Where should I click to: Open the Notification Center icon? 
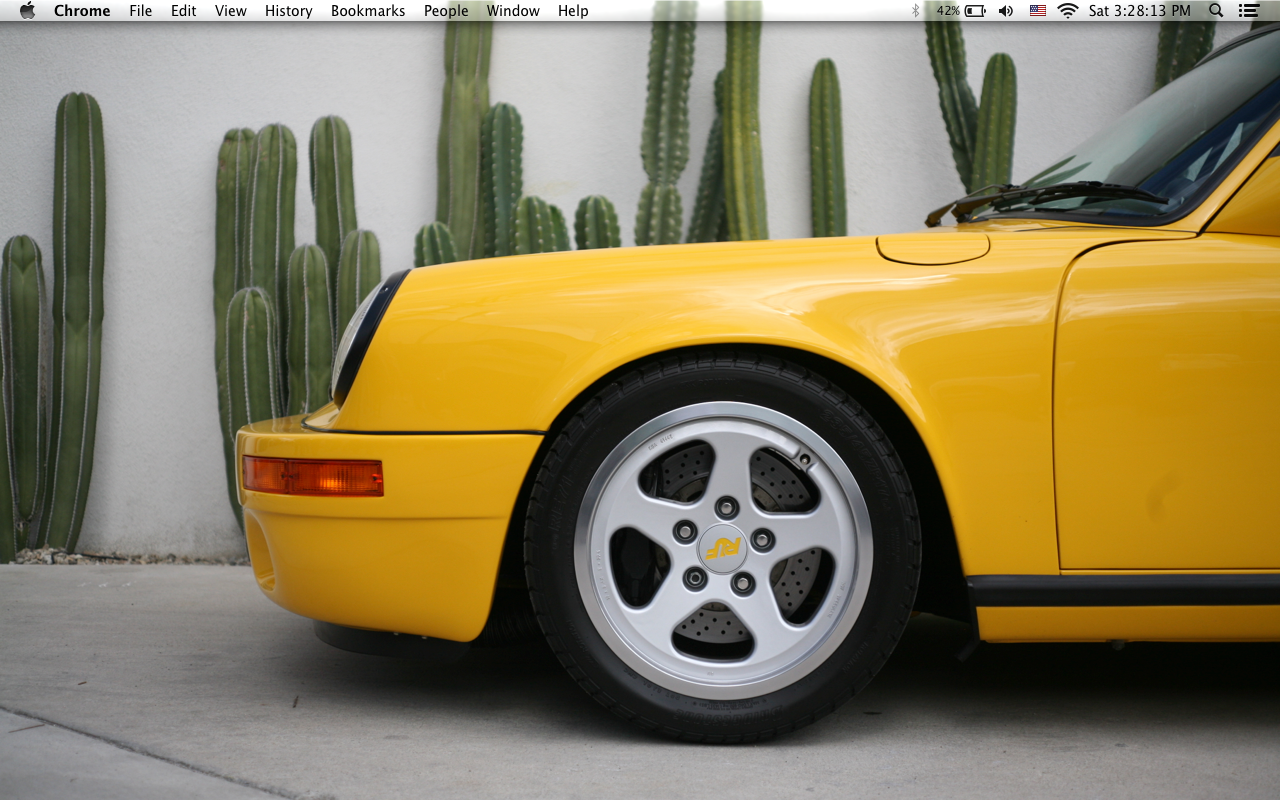click(x=1249, y=11)
